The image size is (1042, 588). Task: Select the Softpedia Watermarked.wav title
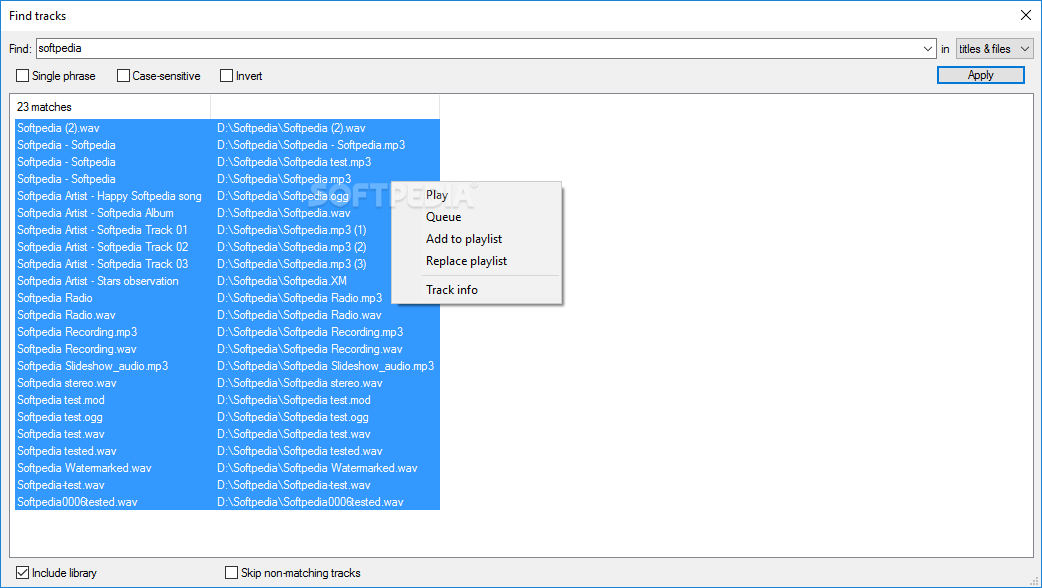(x=84, y=468)
